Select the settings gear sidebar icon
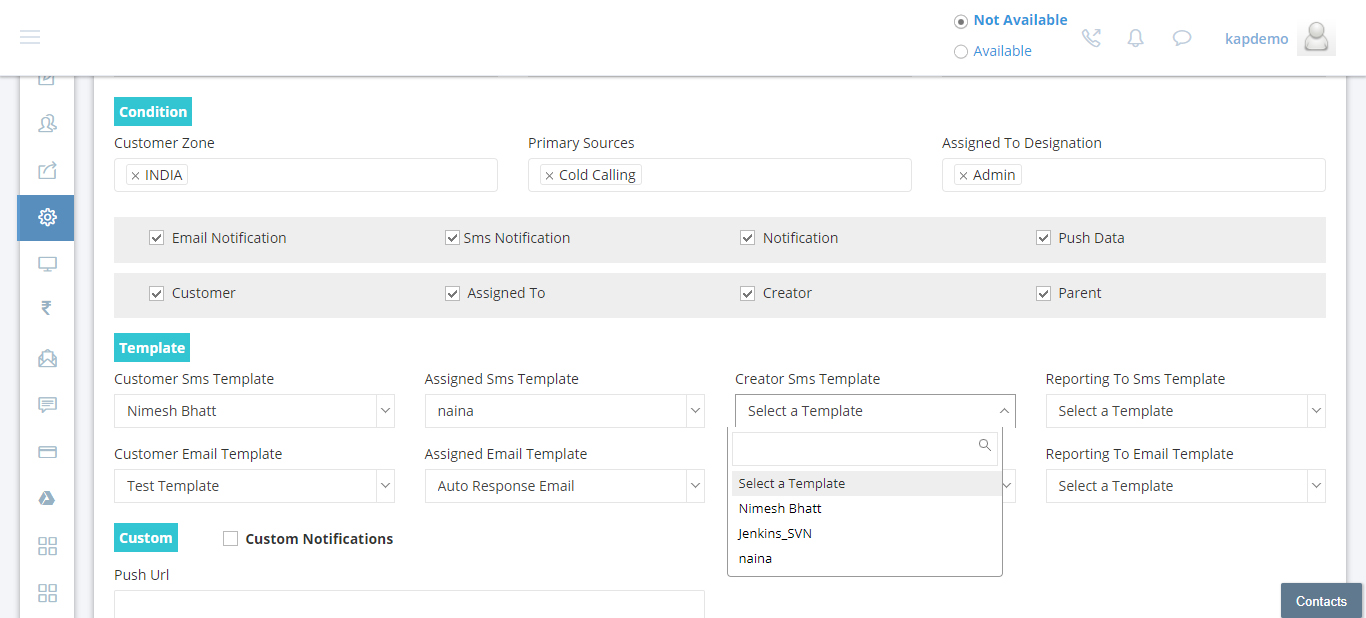 coord(47,217)
